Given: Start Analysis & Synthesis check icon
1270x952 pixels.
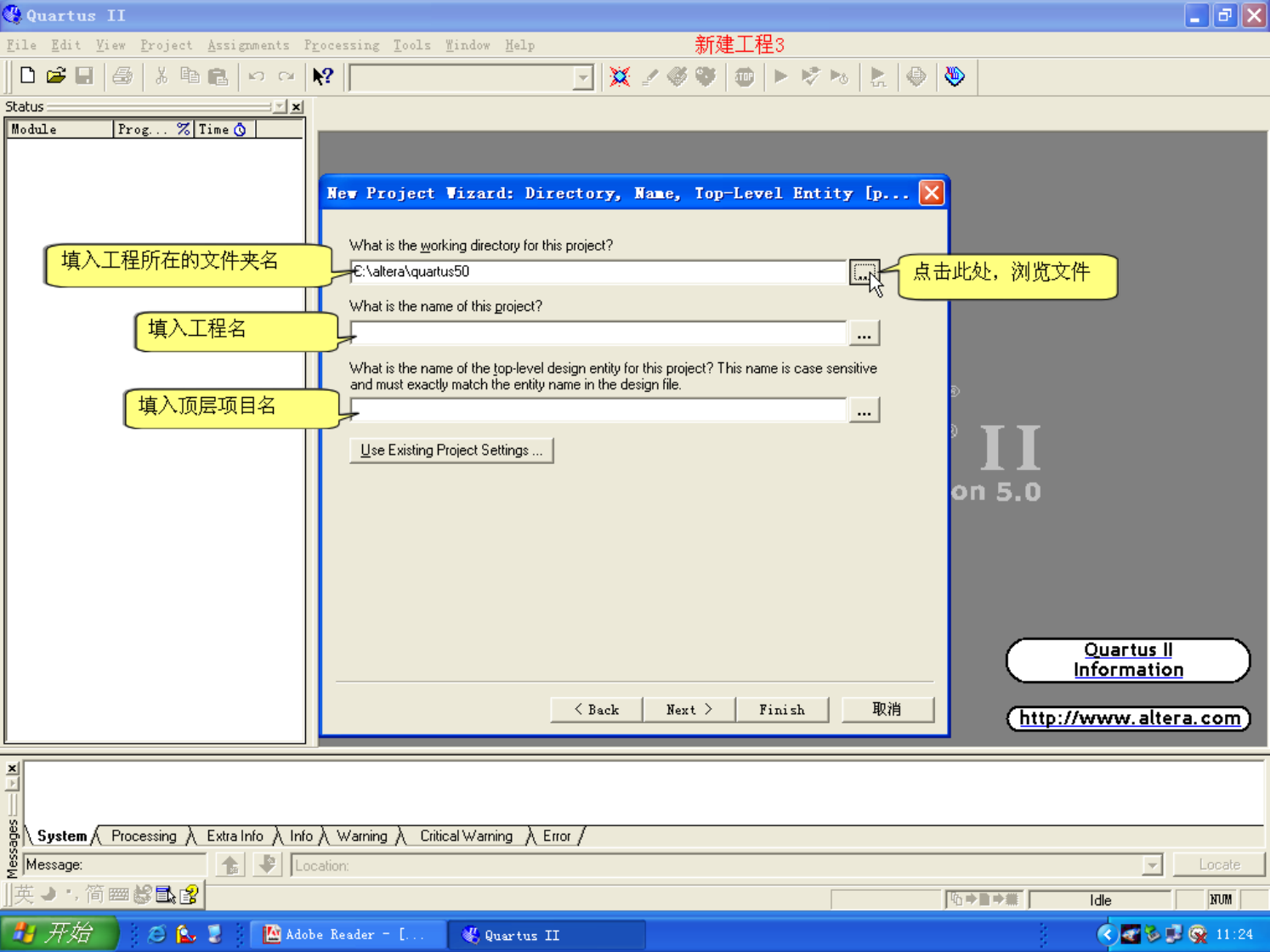Looking at the screenshot, I should [x=810, y=76].
